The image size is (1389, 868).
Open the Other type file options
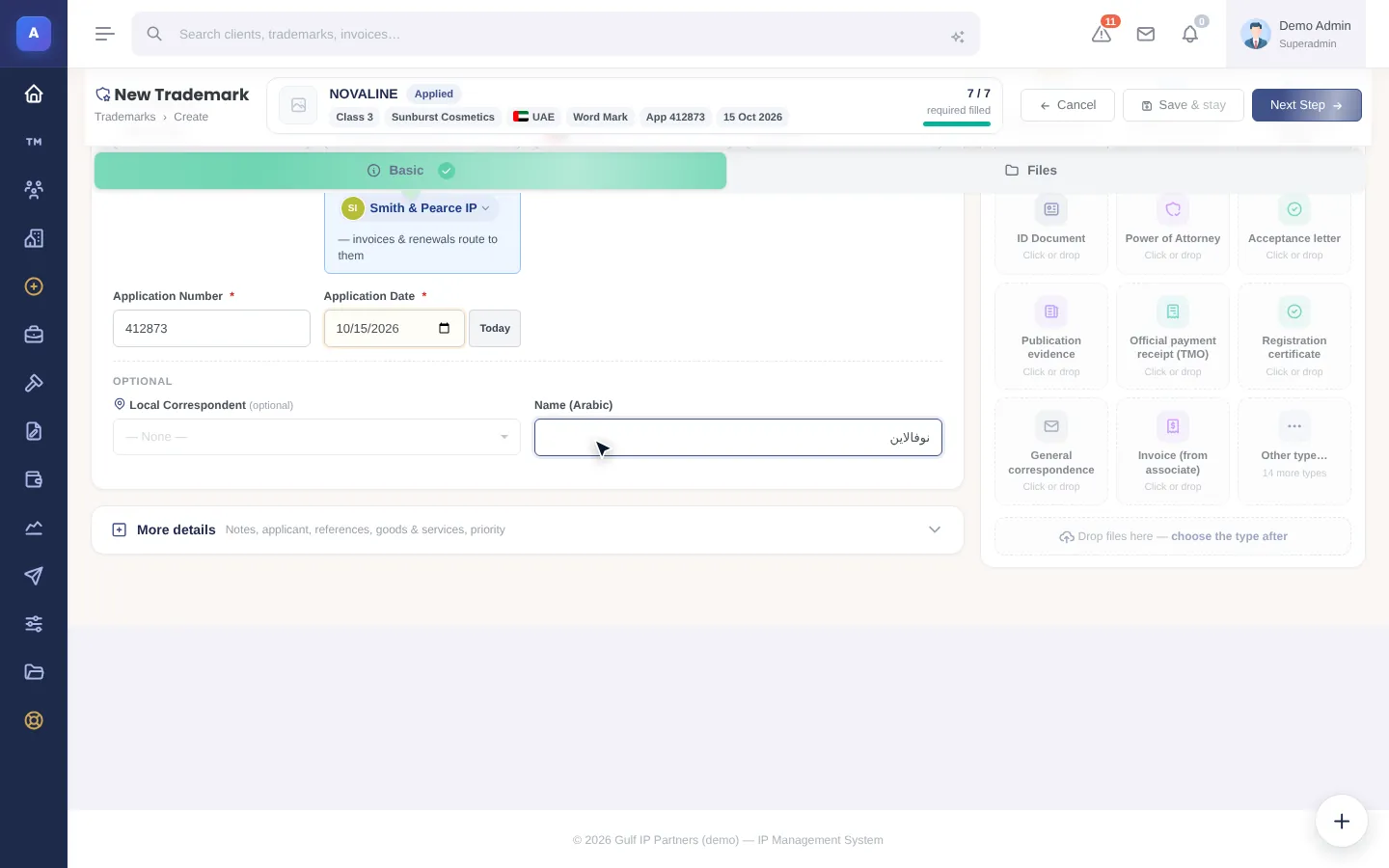pos(1294,451)
